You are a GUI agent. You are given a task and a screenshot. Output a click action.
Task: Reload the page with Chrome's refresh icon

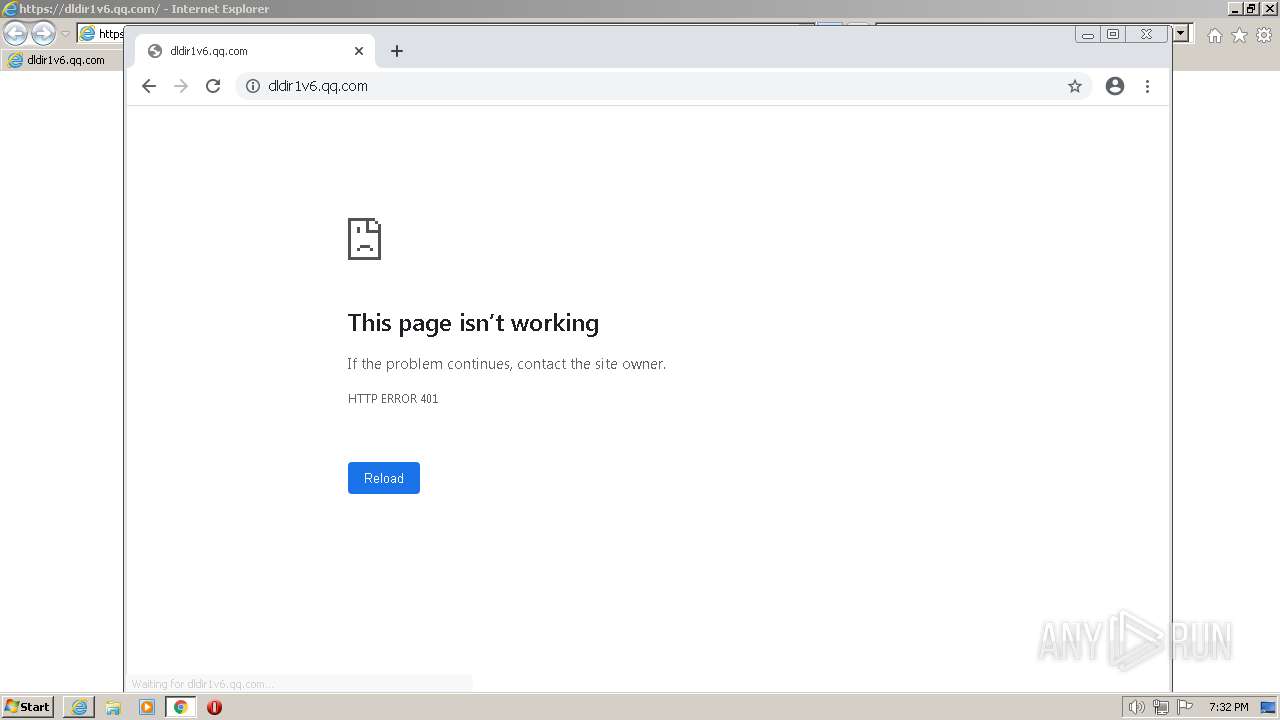pyautogui.click(x=213, y=86)
